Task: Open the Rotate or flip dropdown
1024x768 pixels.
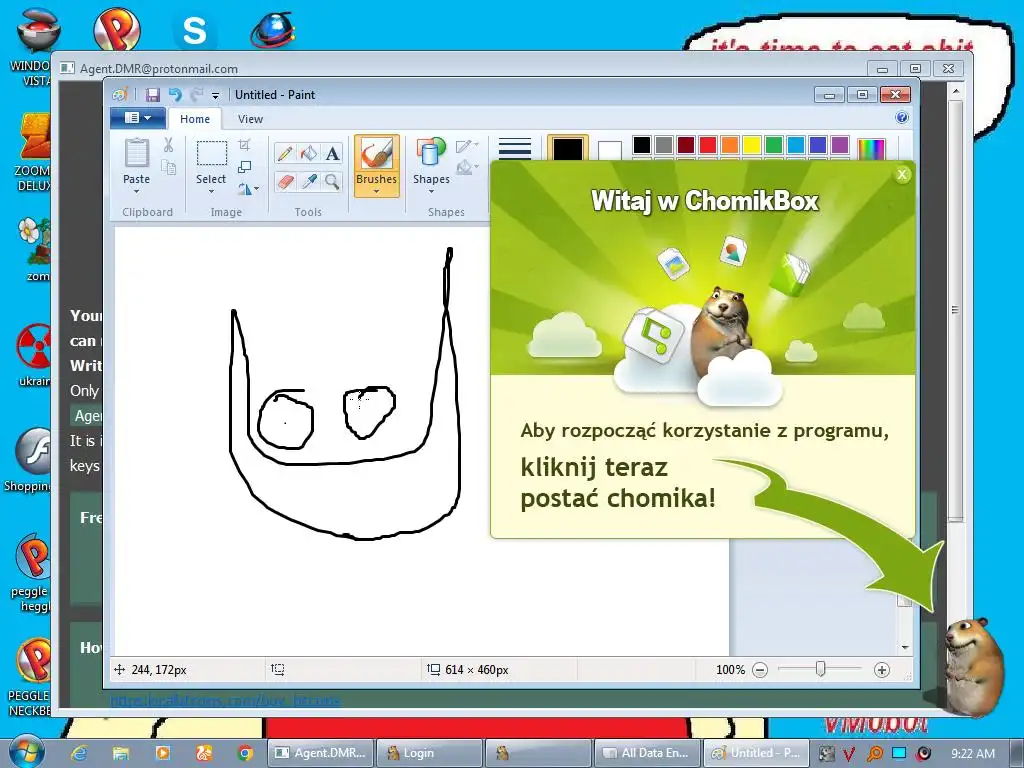Action: (248, 189)
